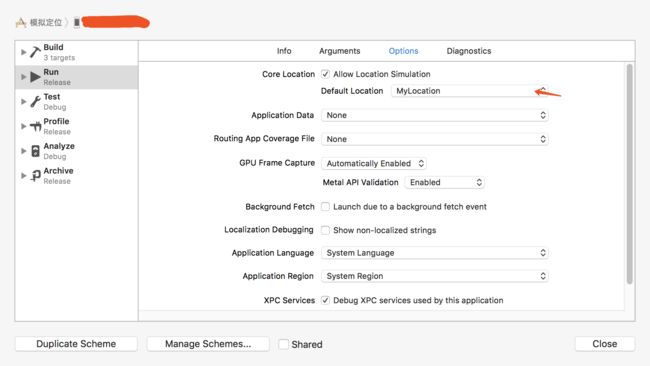
Task: Switch to the Arguments tab
Action: pyautogui.click(x=340, y=51)
